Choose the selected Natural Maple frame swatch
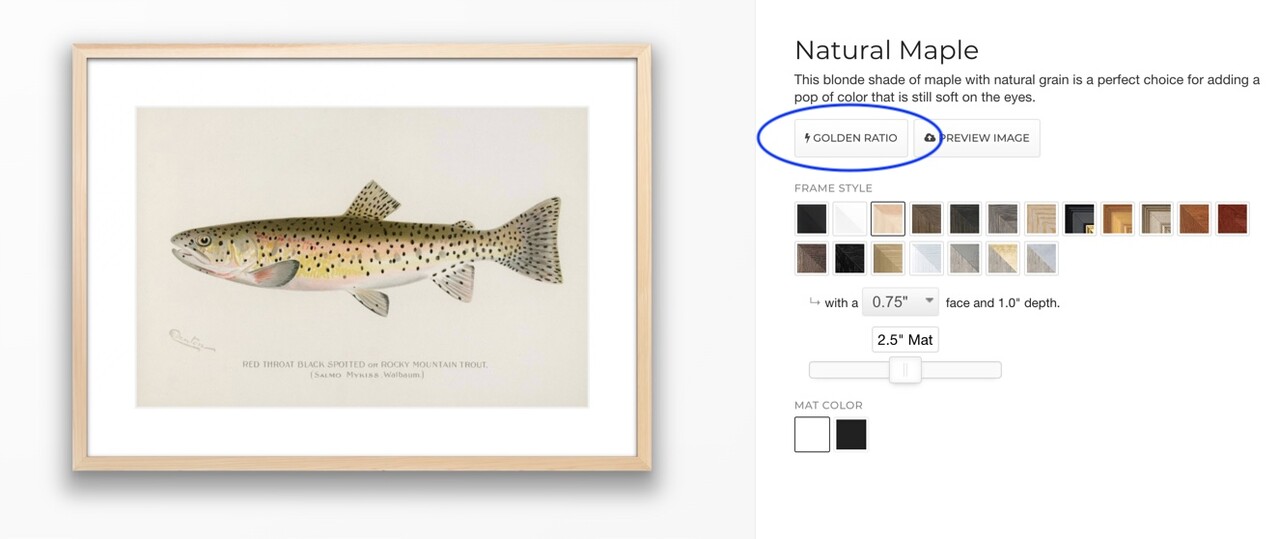 [888, 218]
